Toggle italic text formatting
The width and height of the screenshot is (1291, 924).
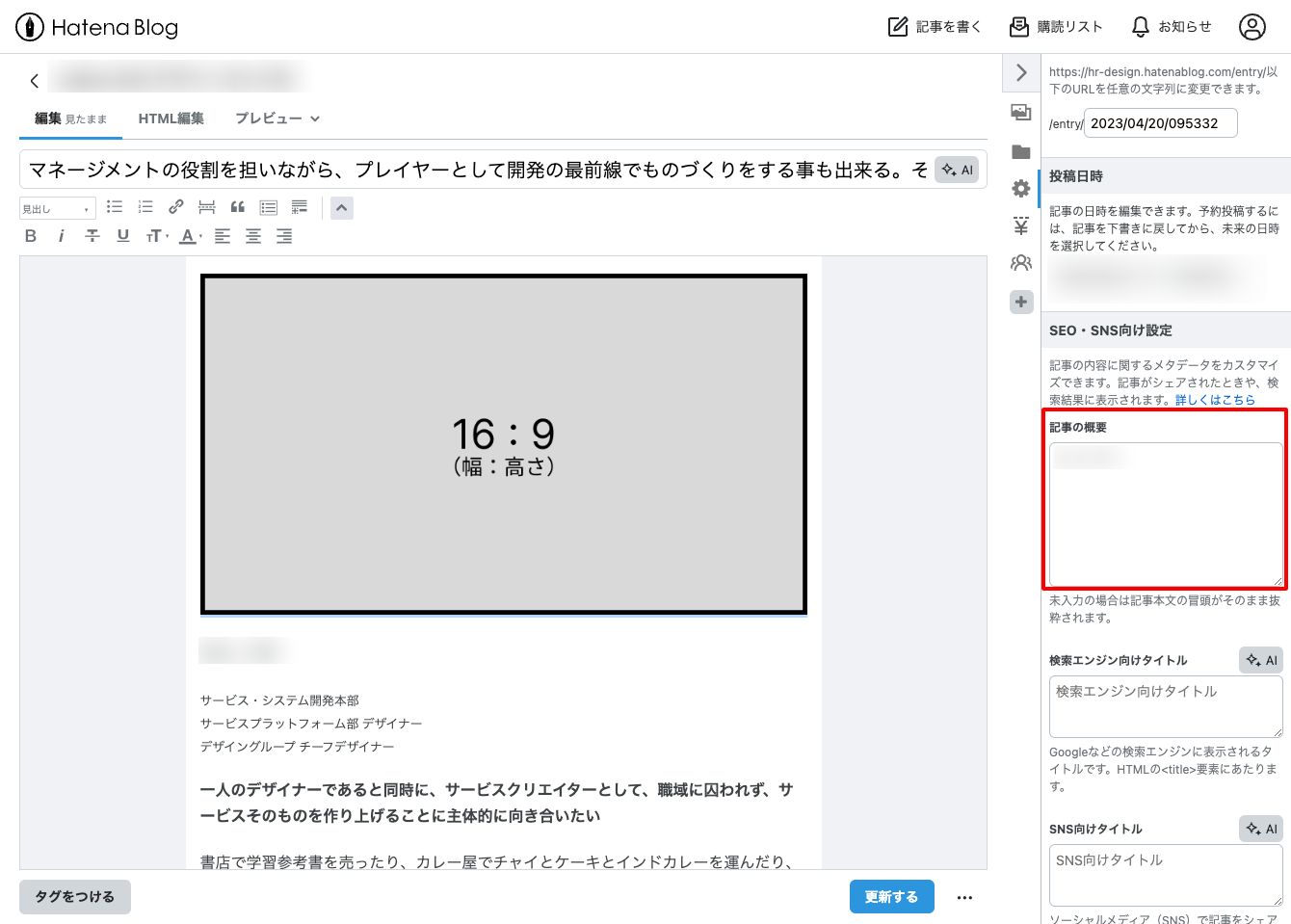[x=62, y=236]
